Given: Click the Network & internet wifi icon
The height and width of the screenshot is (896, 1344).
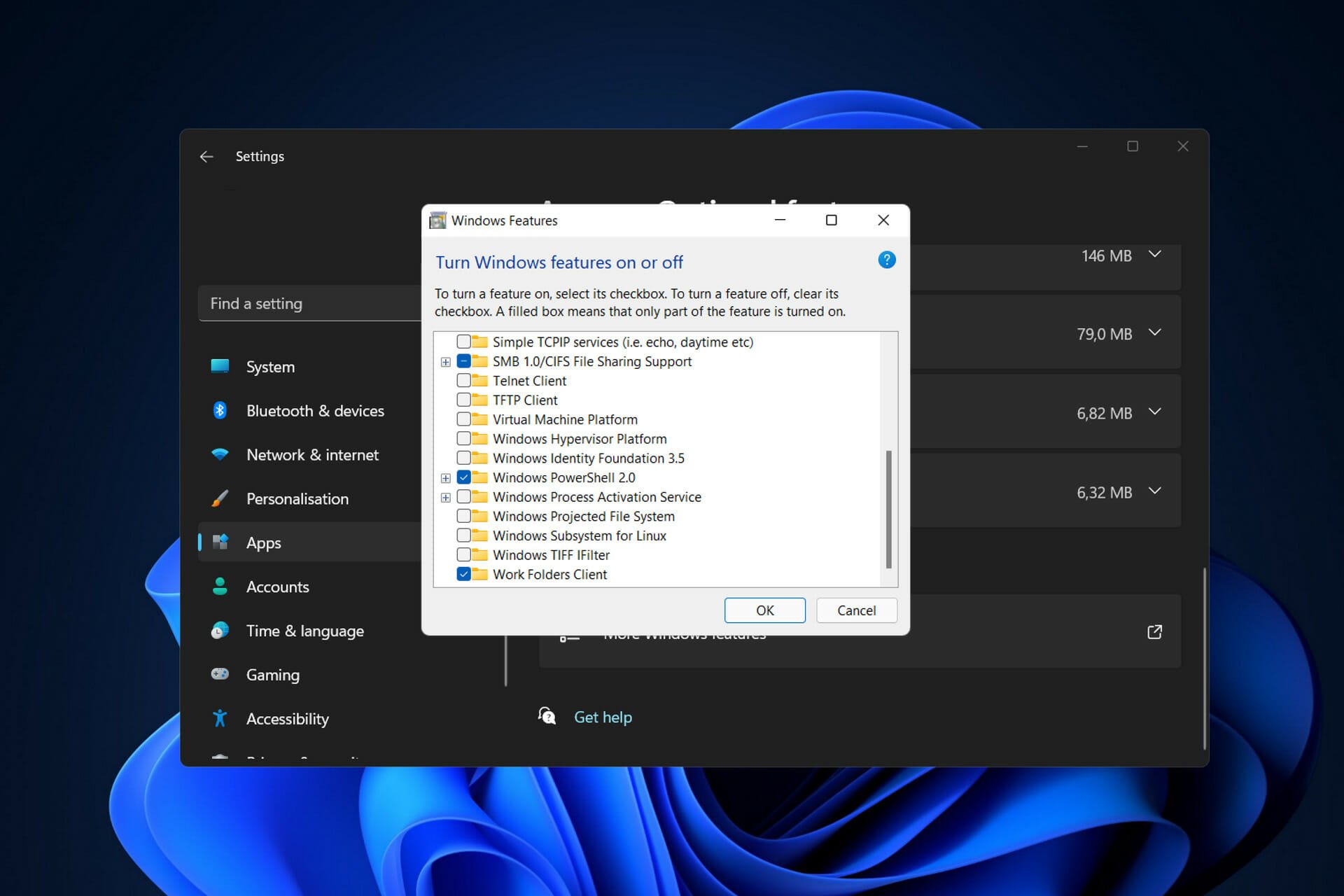Looking at the screenshot, I should click(x=220, y=454).
